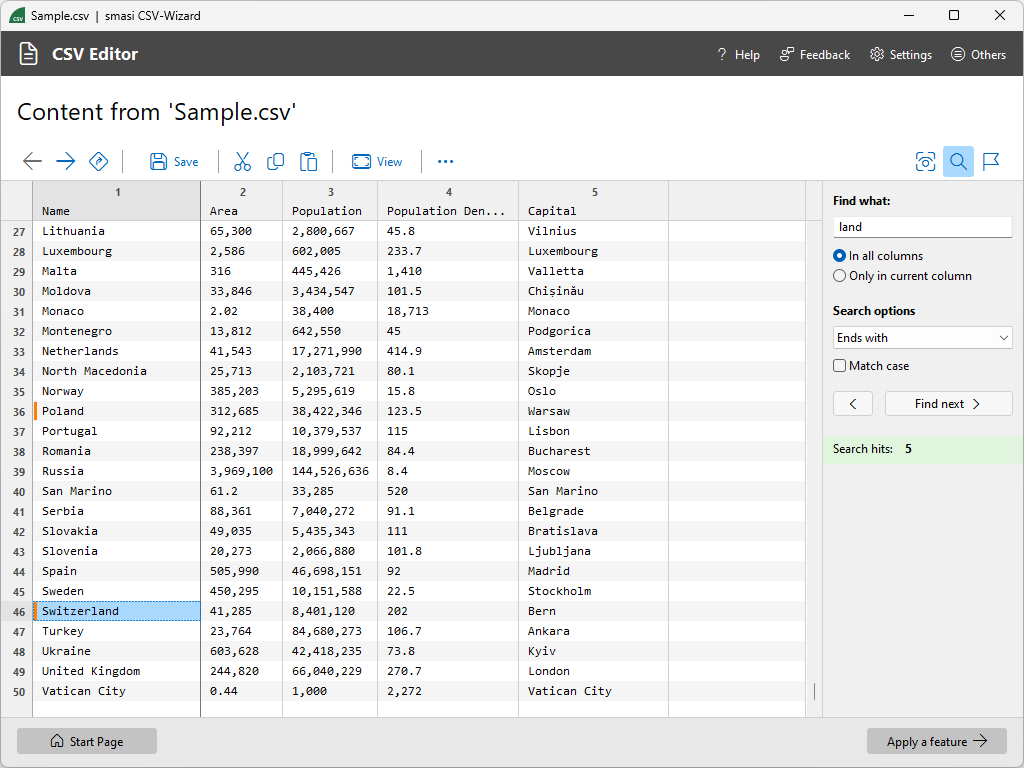Paste clipboard contents via Paste icon
Image resolution: width=1024 pixels, height=768 pixels.
click(x=308, y=161)
